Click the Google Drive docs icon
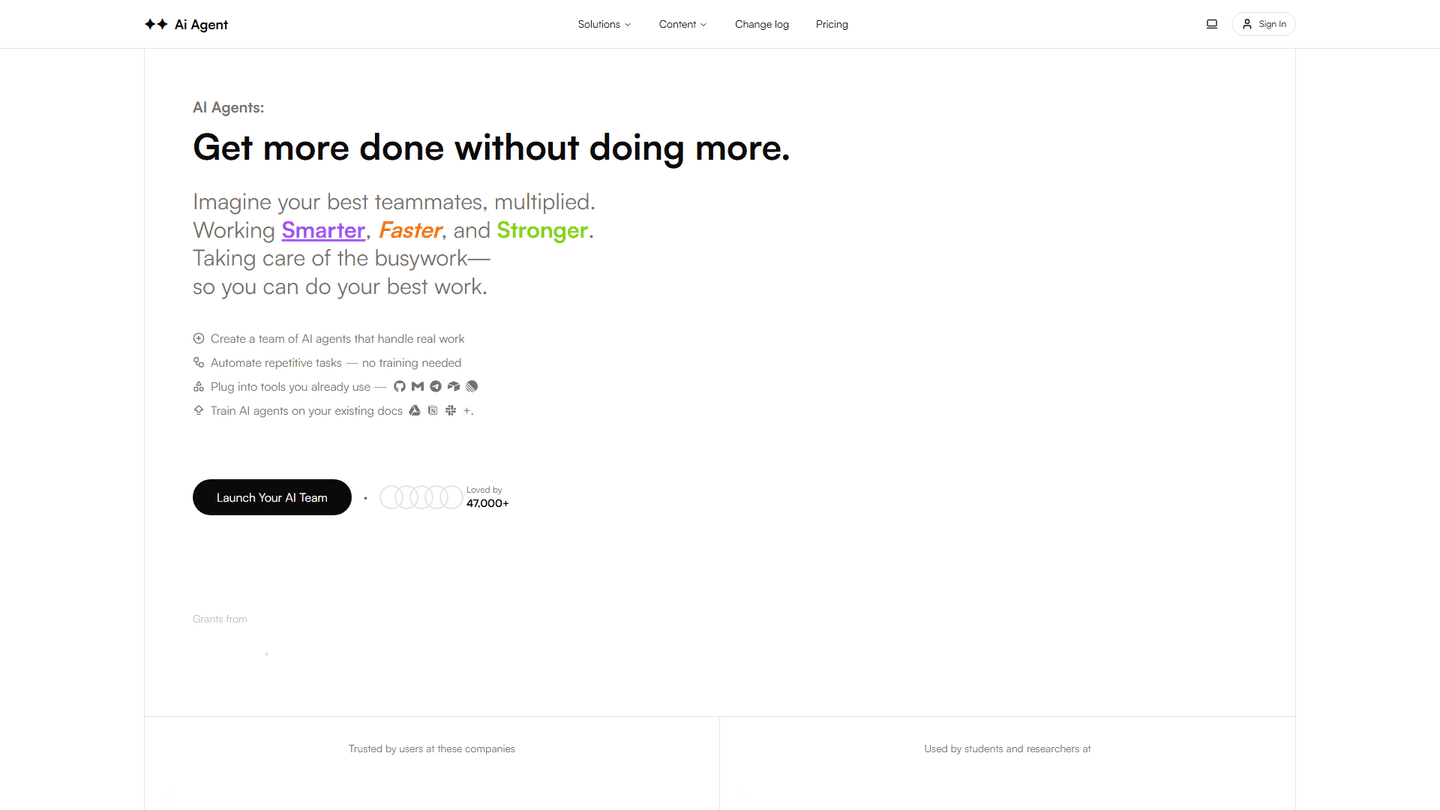Viewport: 1440px width, 810px height. click(415, 411)
